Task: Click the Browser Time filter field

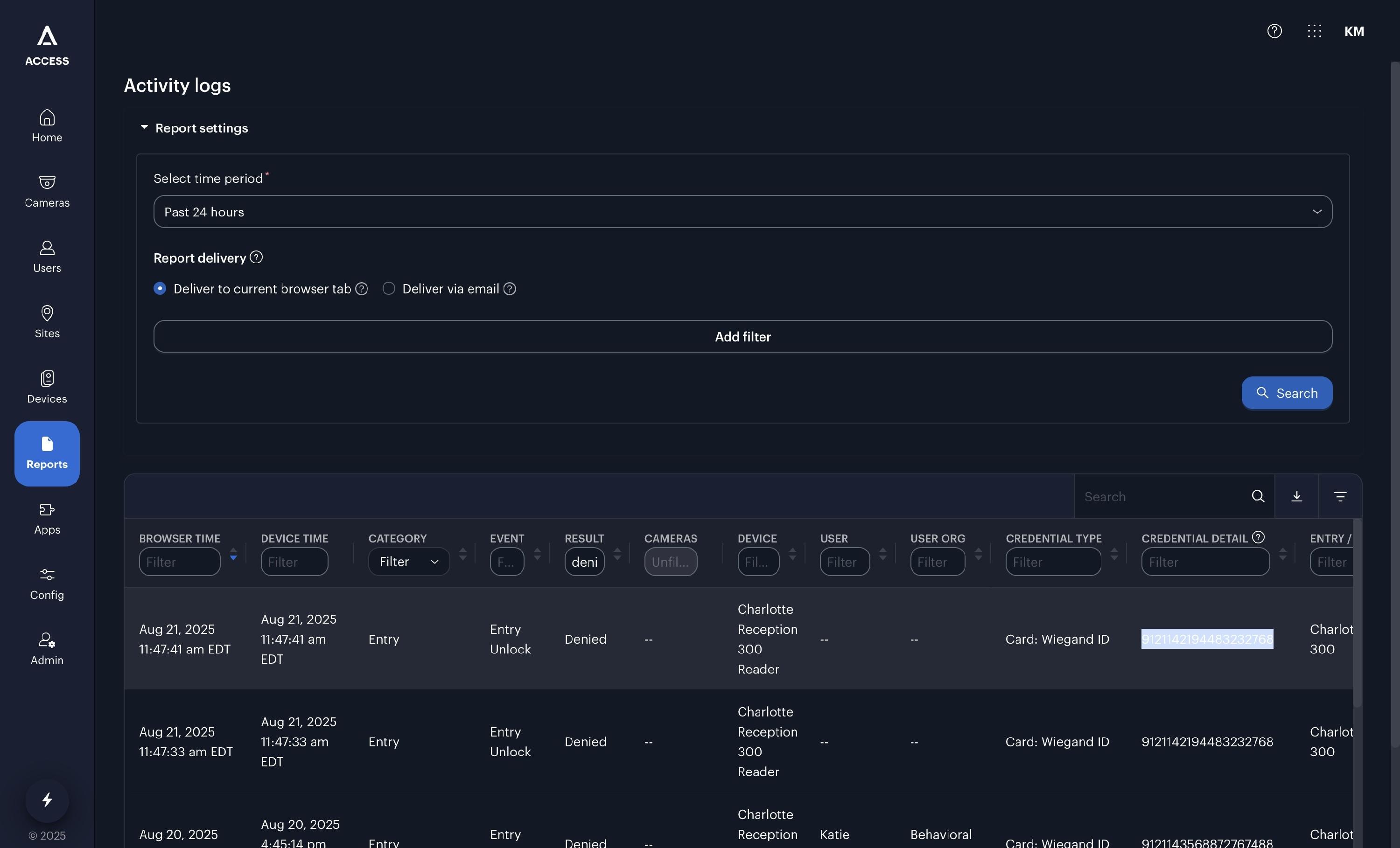Action: [x=180, y=562]
